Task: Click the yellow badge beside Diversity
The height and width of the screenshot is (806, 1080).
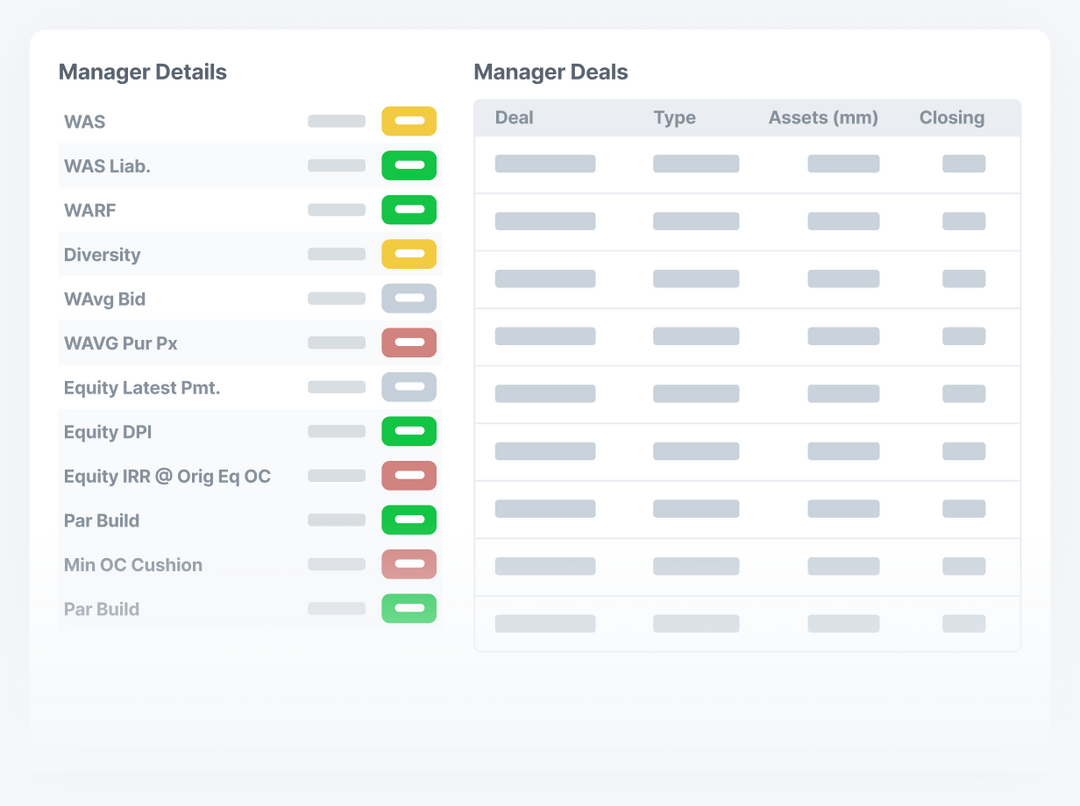Action: pos(409,254)
